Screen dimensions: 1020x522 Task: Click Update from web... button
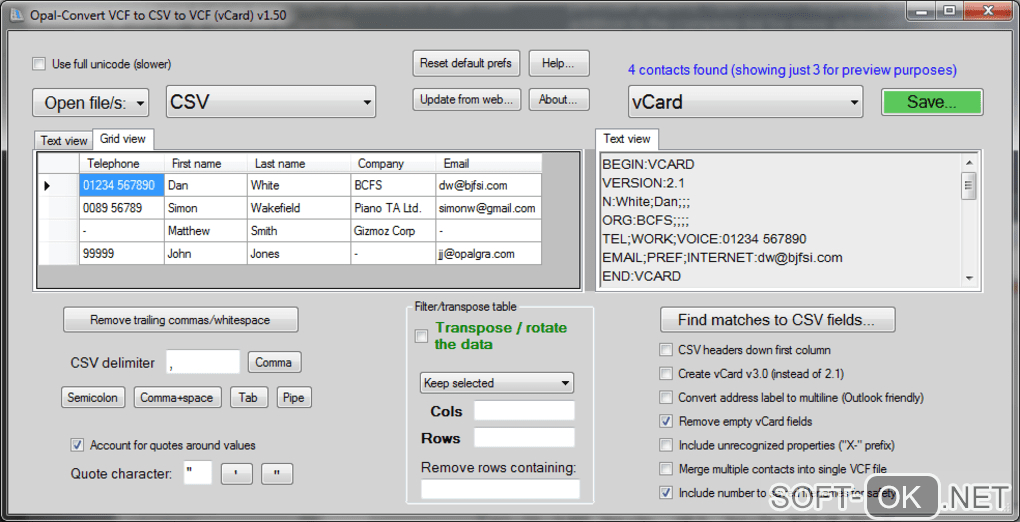[466, 100]
